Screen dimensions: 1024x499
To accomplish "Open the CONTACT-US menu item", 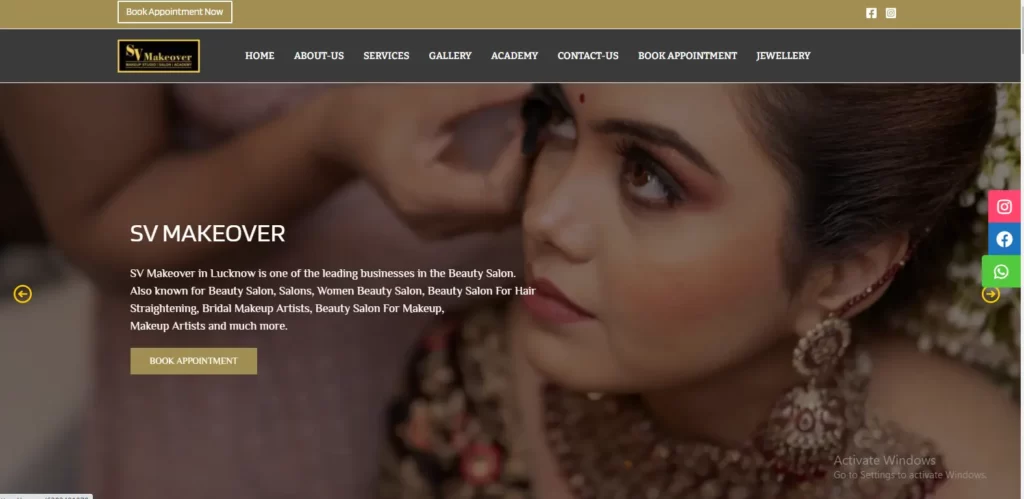I will click(x=588, y=56).
